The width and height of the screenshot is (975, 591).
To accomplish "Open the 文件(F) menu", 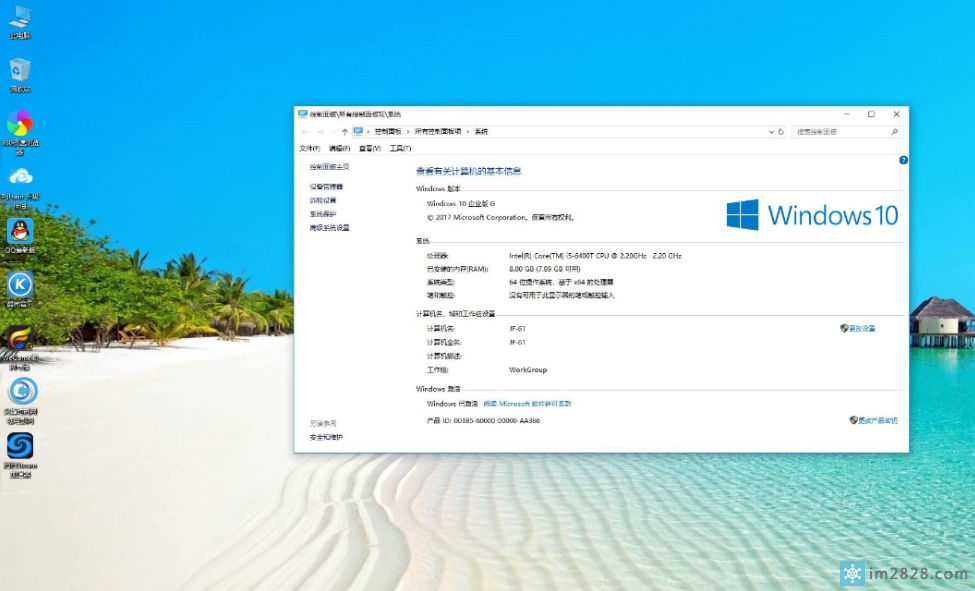I will click(310, 148).
